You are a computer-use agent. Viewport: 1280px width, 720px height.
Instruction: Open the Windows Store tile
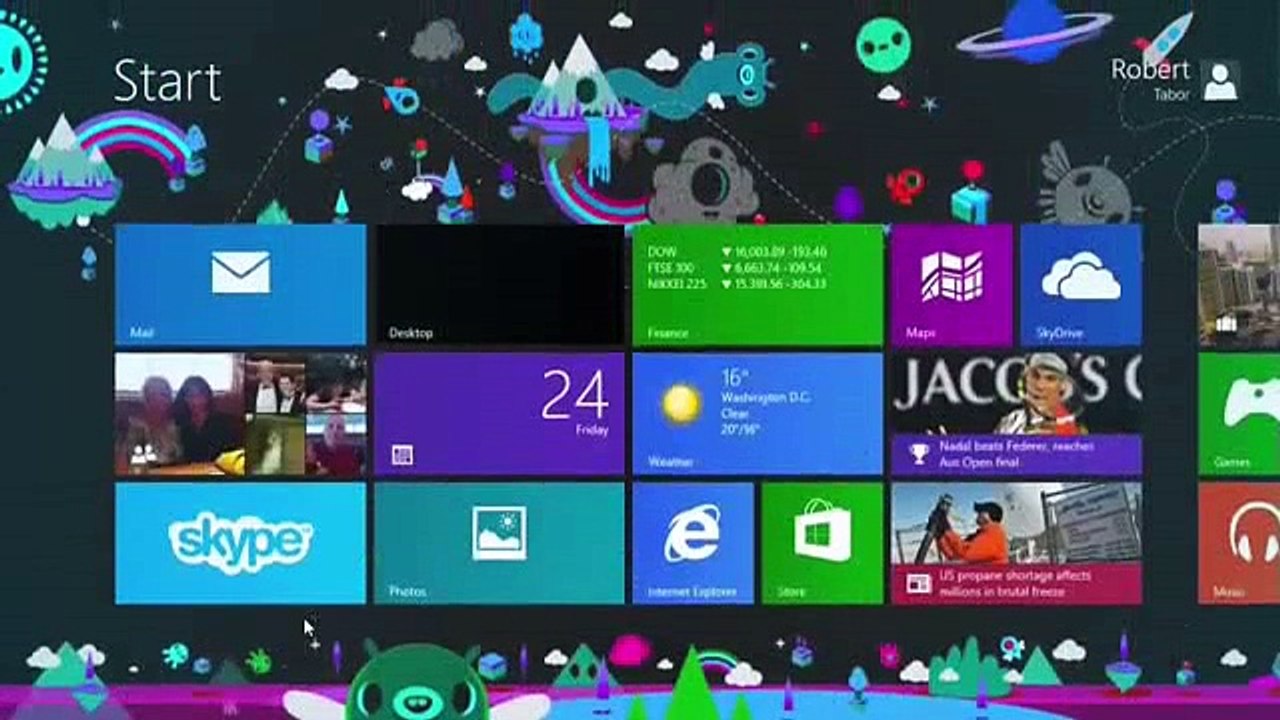click(x=822, y=543)
